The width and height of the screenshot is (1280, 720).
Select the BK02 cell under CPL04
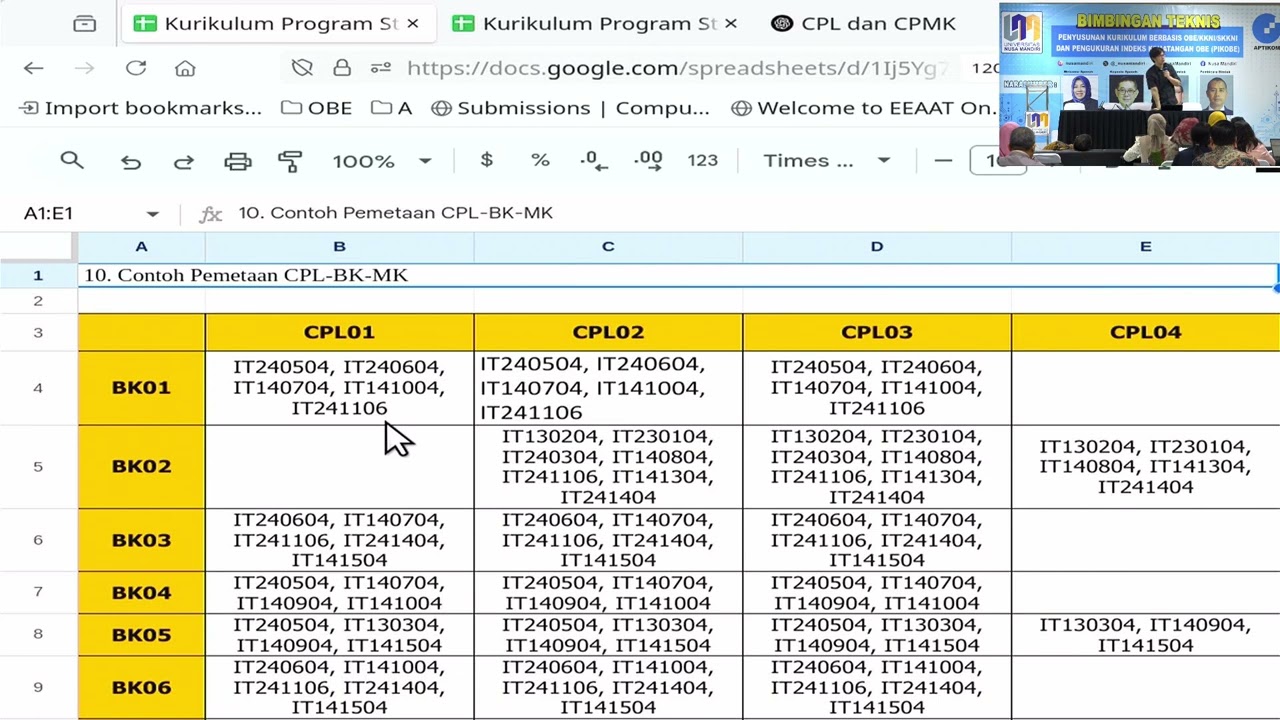pos(1146,466)
